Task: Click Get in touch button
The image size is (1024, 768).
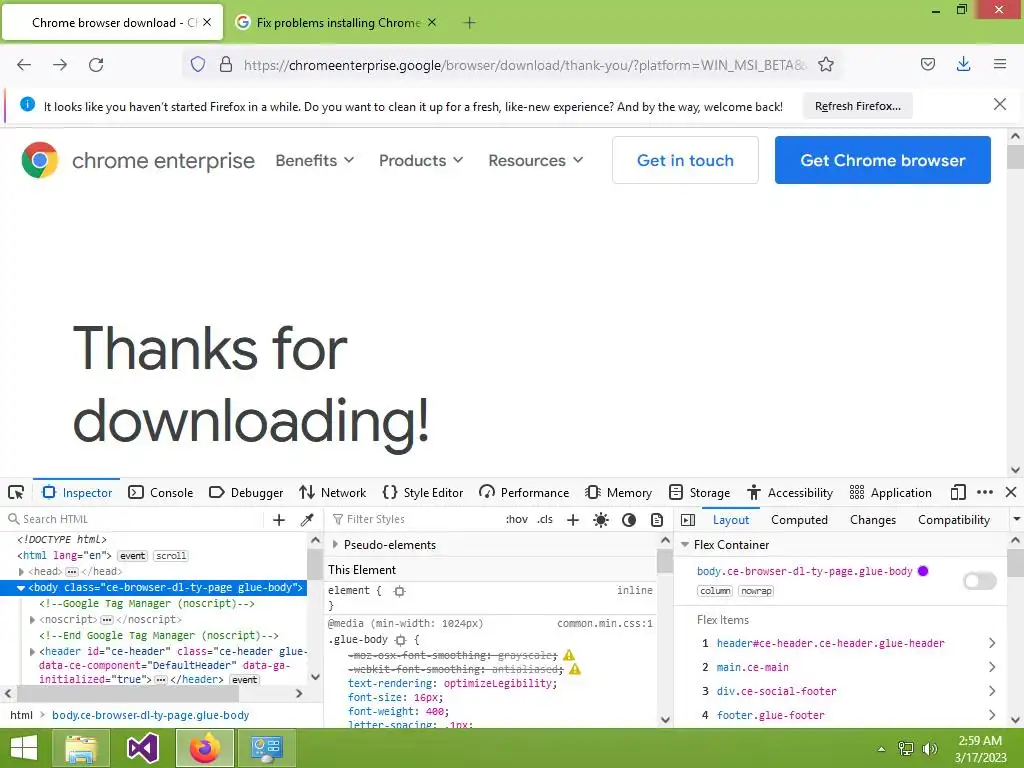Action: pos(685,160)
